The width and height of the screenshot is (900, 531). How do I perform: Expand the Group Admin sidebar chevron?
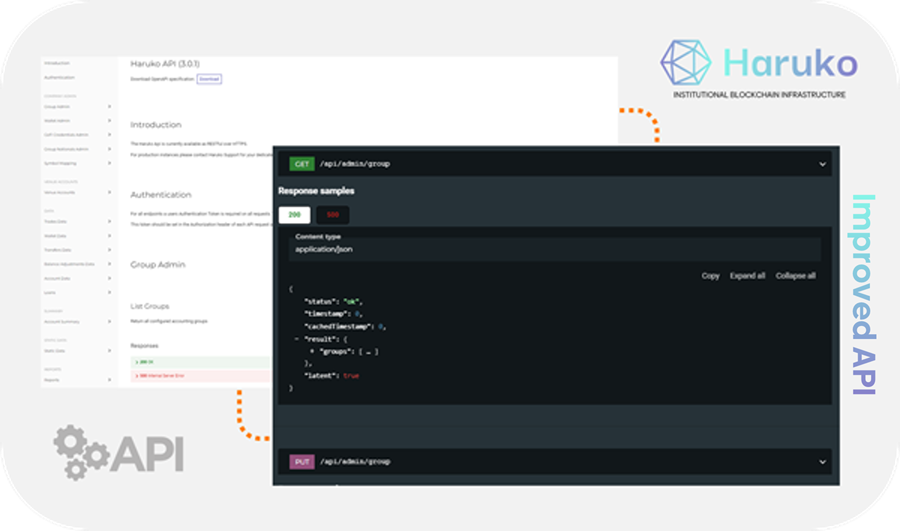pos(109,106)
